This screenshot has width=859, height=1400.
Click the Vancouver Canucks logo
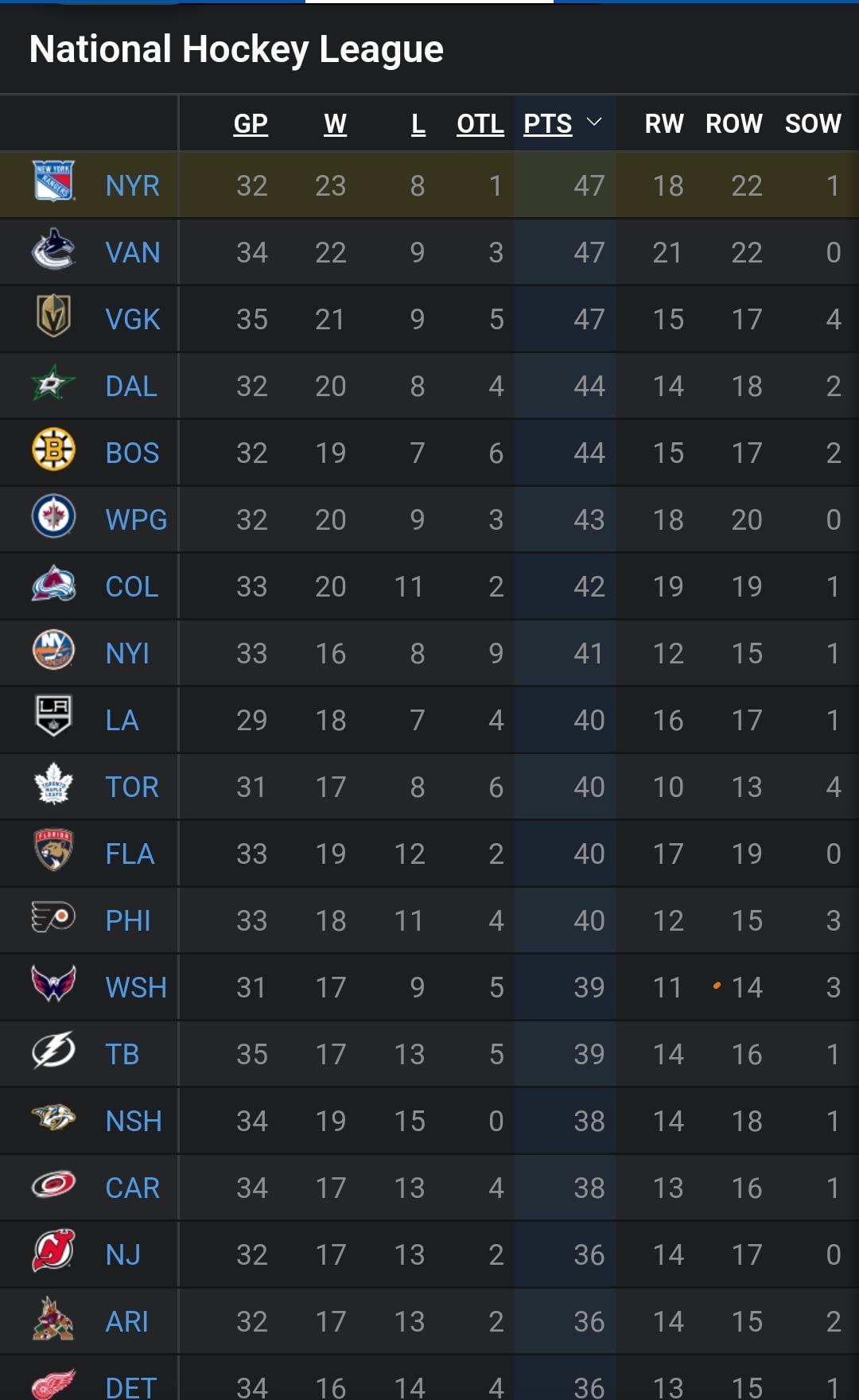(53, 250)
